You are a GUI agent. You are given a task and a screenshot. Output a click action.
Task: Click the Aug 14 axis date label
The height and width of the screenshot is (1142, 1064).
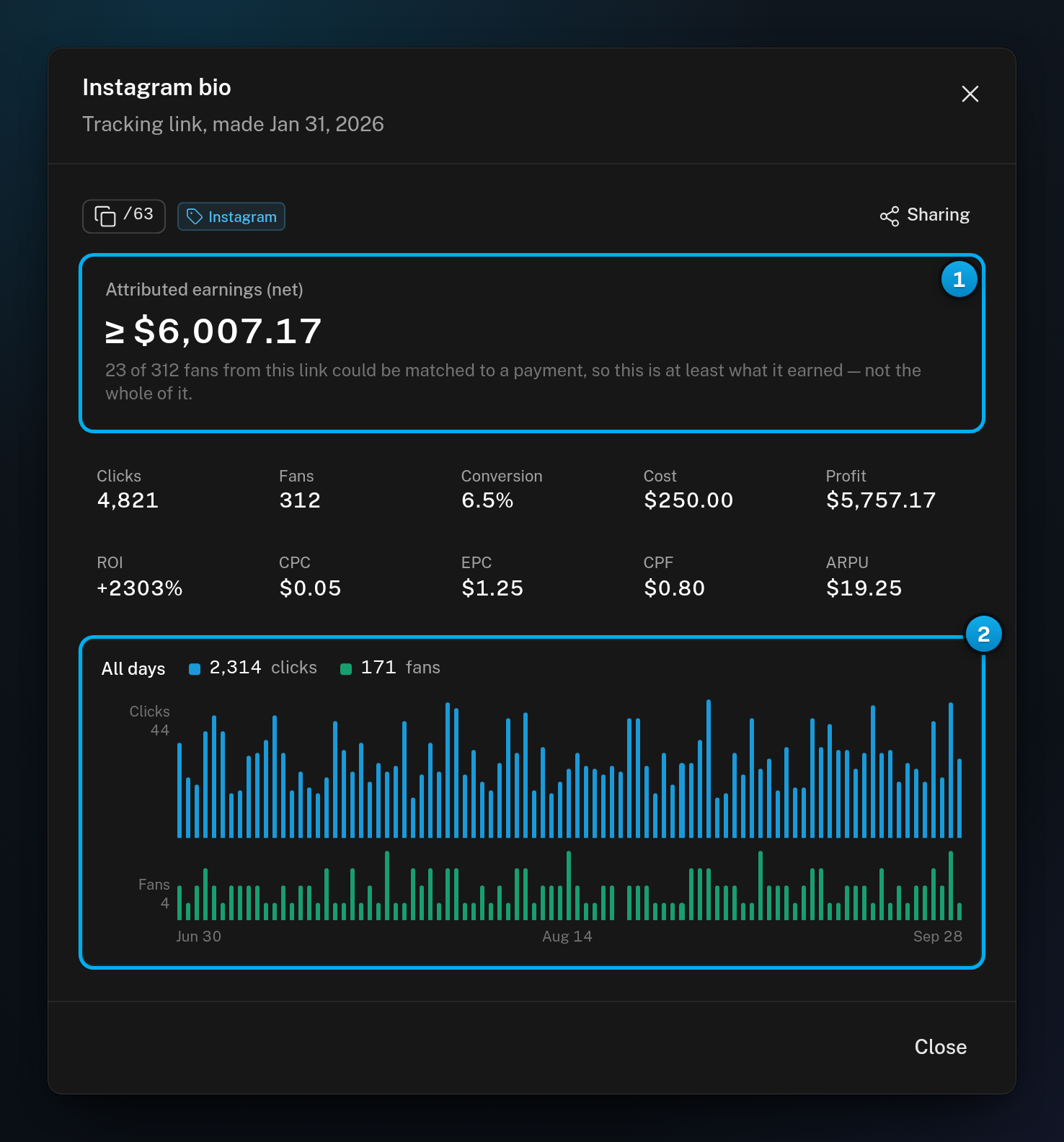[x=567, y=937]
